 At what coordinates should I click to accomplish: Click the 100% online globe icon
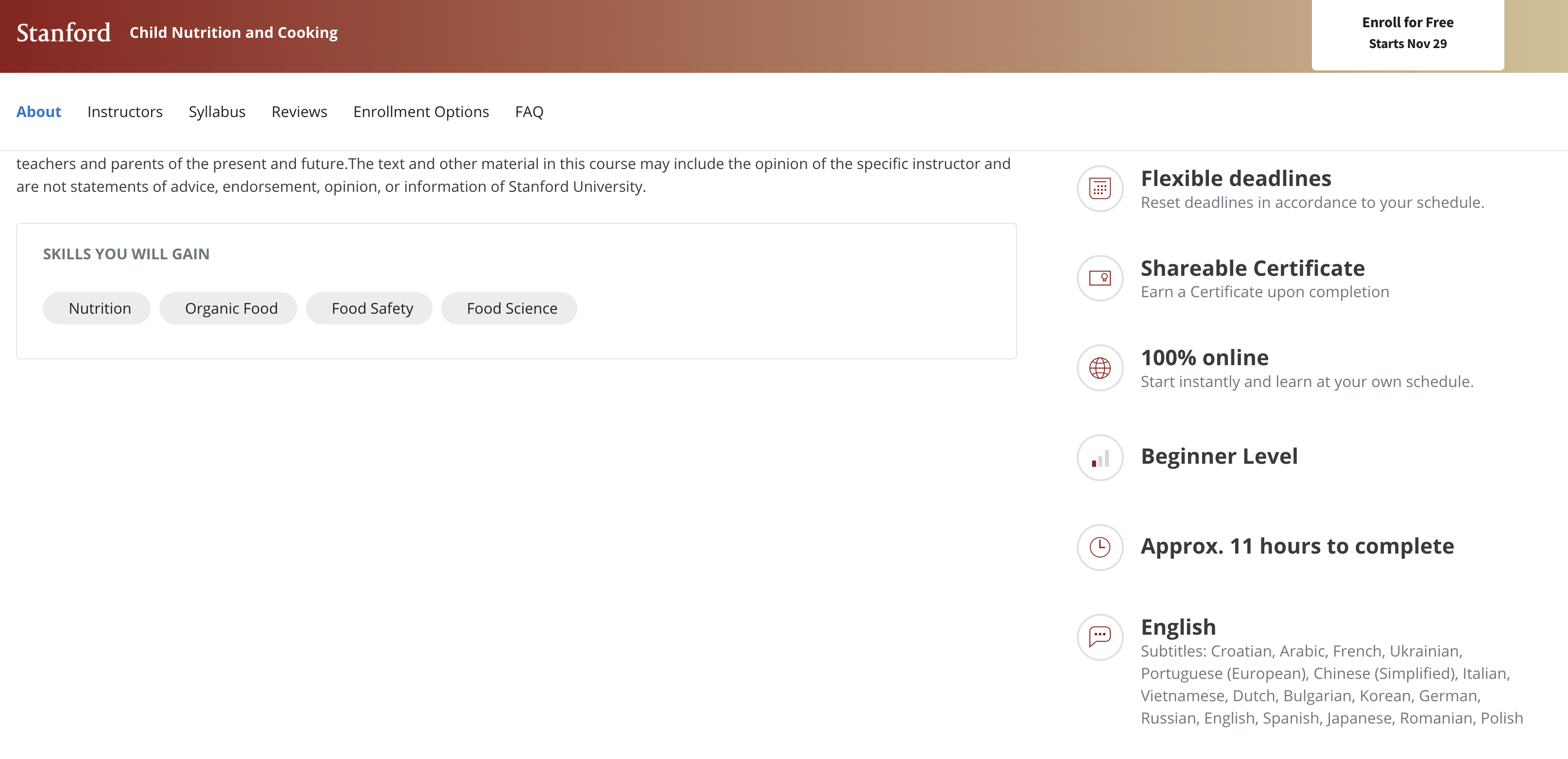pos(1099,368)
